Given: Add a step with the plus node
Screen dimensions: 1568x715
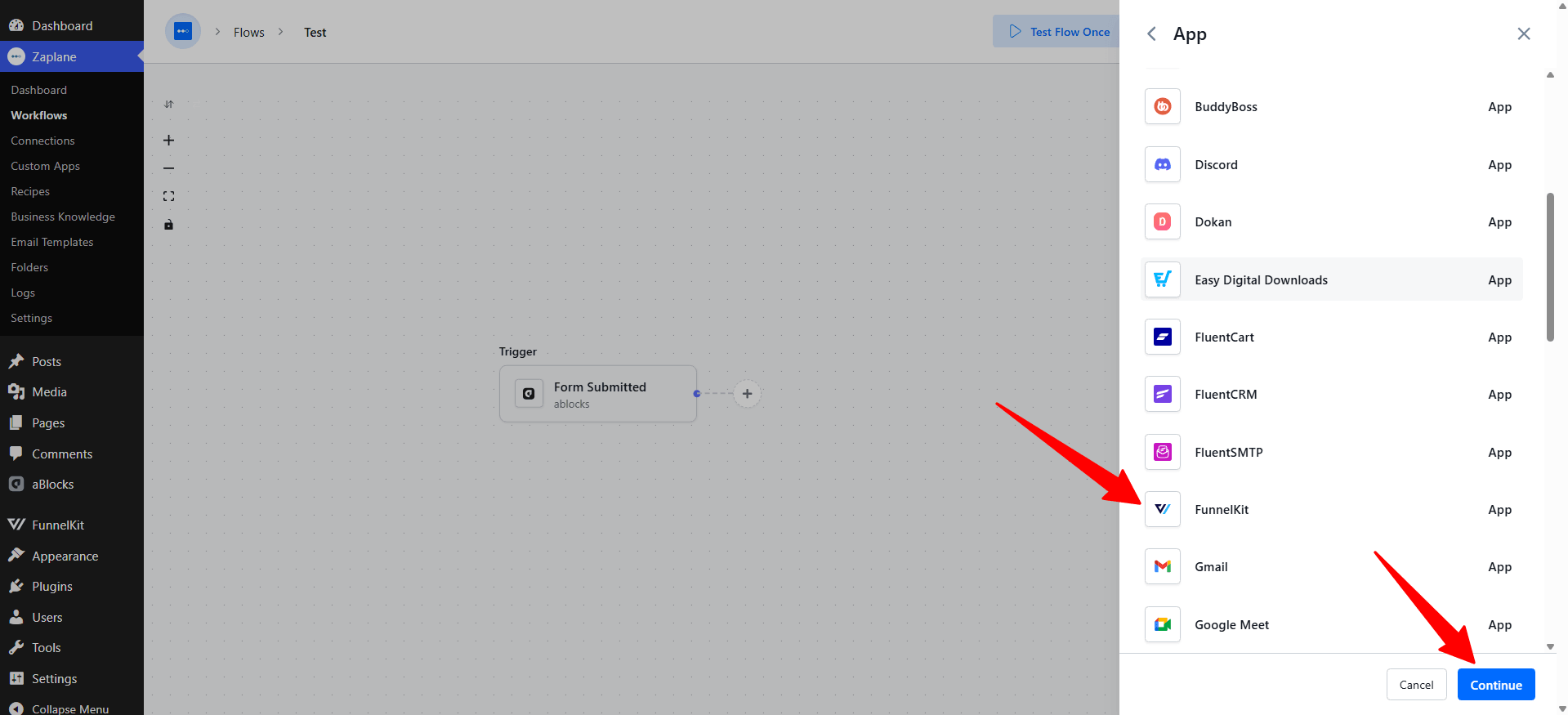Looking at the screenshot, I should 747,394.
